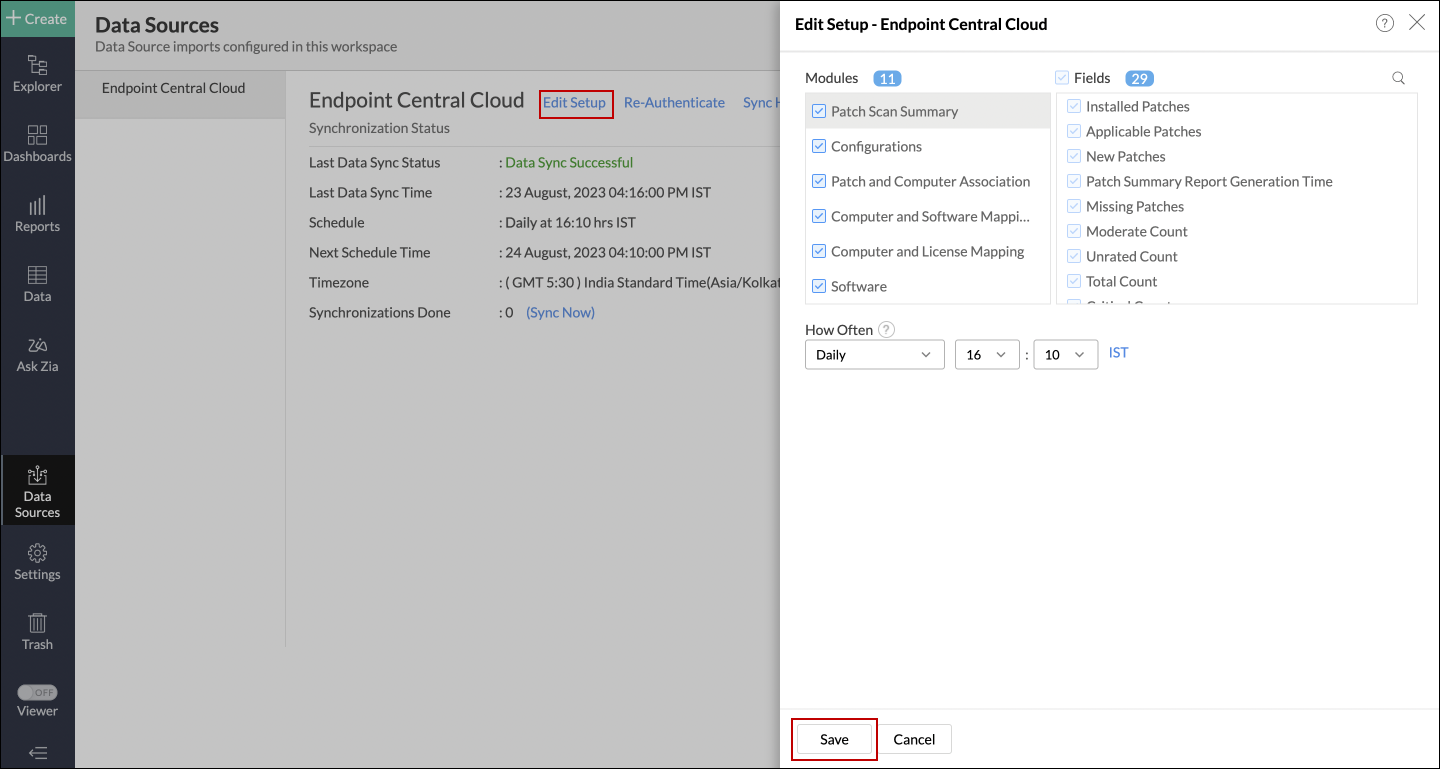Save the edited setup

coord(833,739)
